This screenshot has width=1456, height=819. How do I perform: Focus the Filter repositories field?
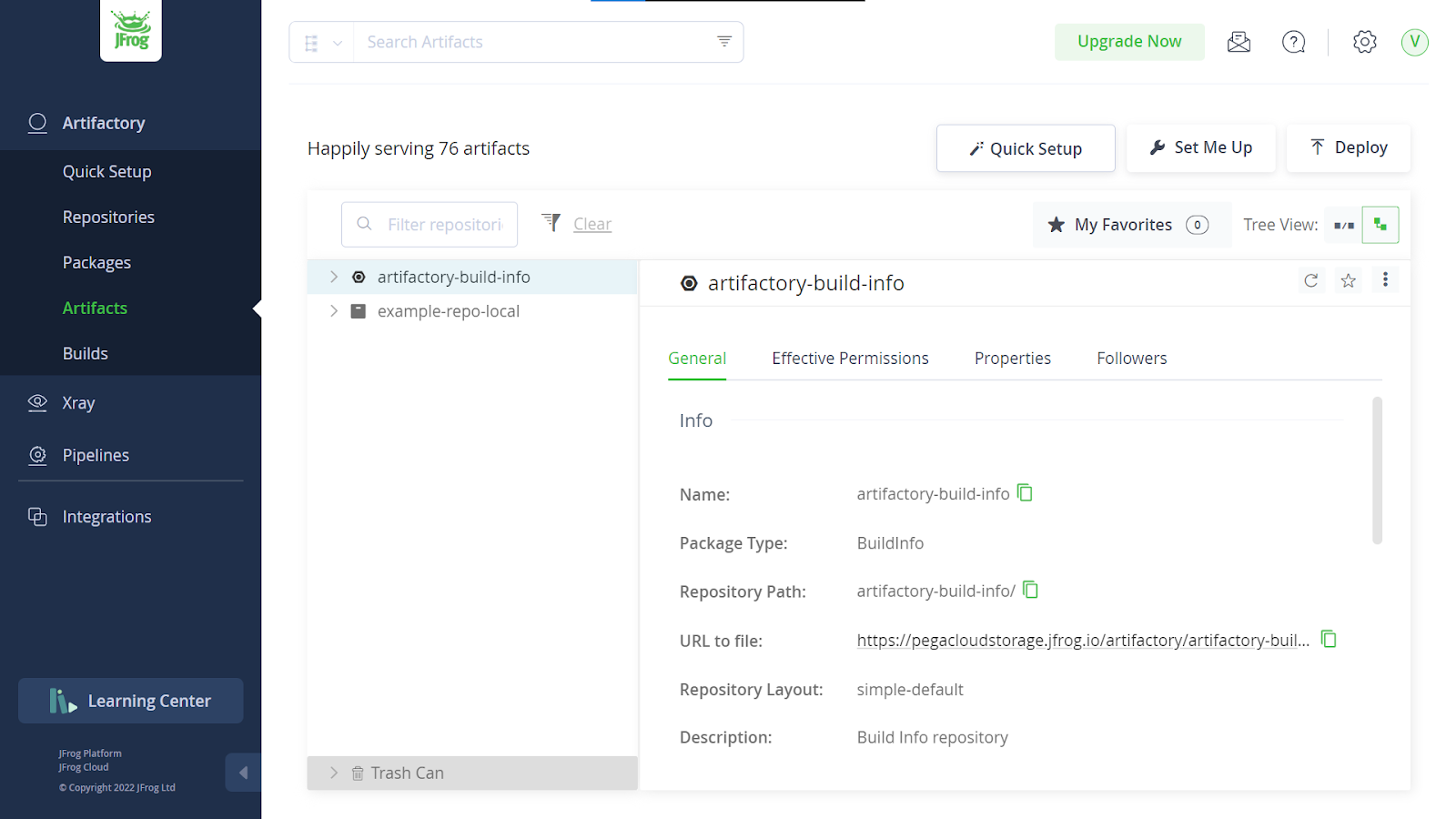[430, 225]
